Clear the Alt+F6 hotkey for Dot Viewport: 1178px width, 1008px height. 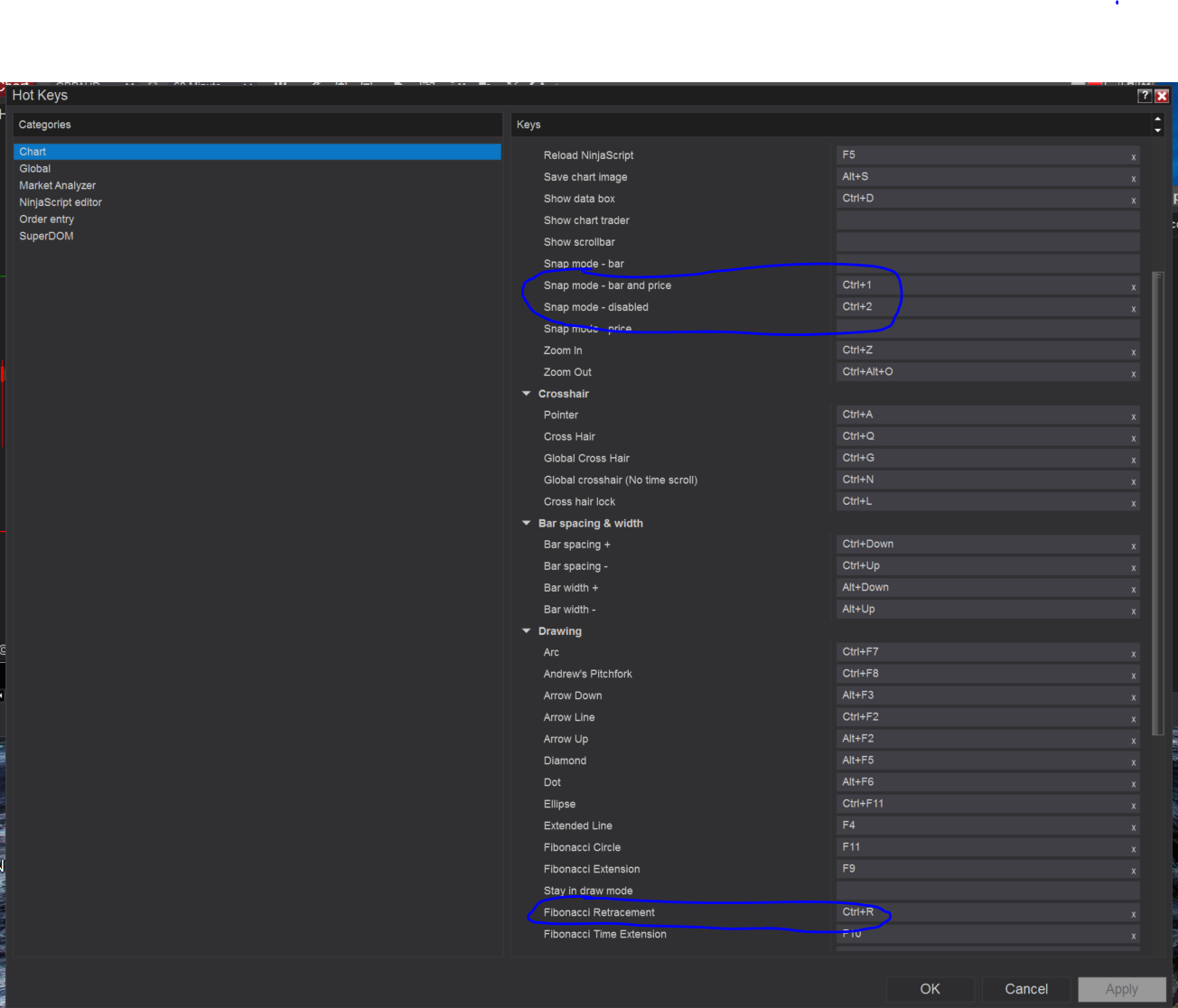click(x=1133, y=783)
